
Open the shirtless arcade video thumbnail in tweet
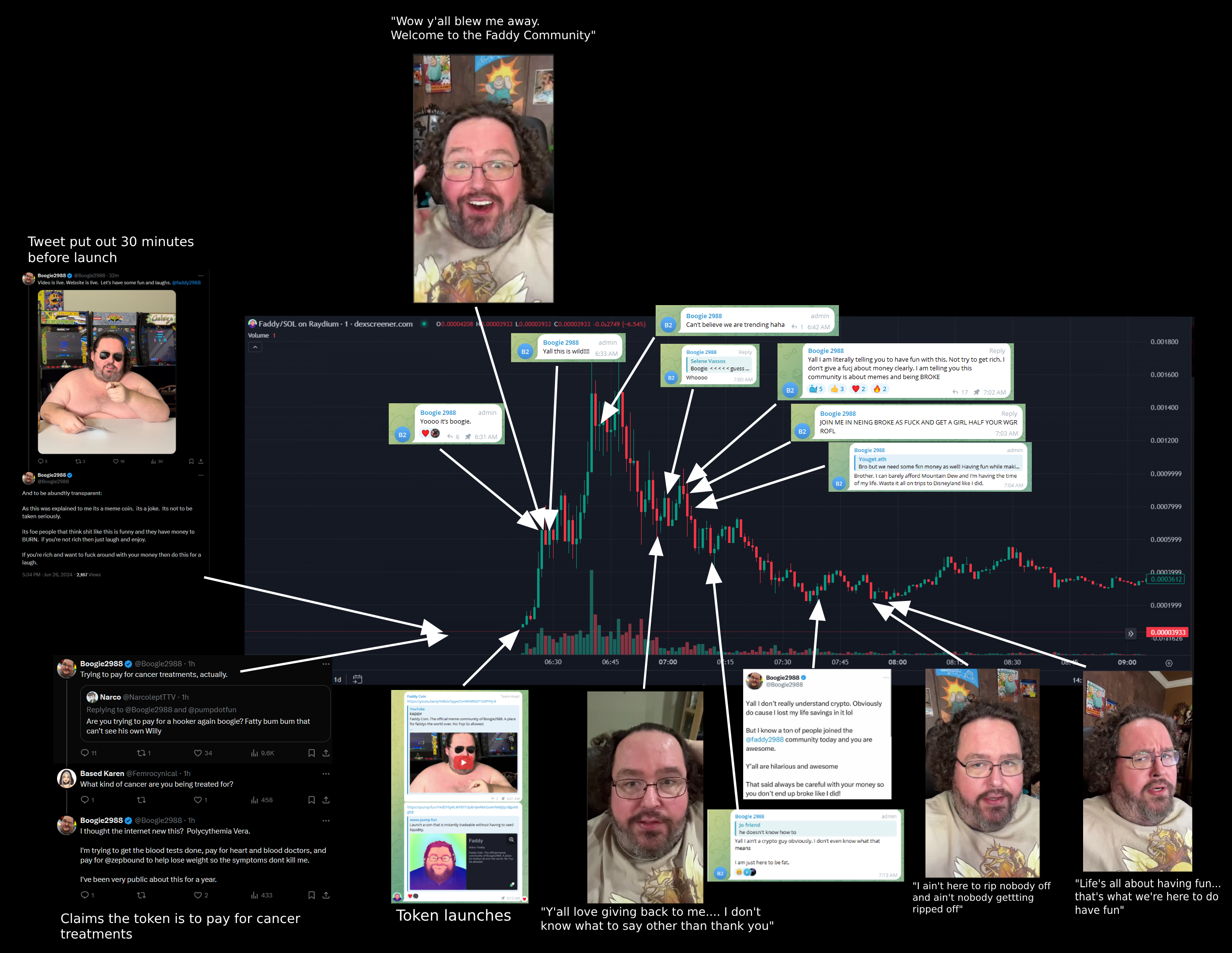click(106, 372)
